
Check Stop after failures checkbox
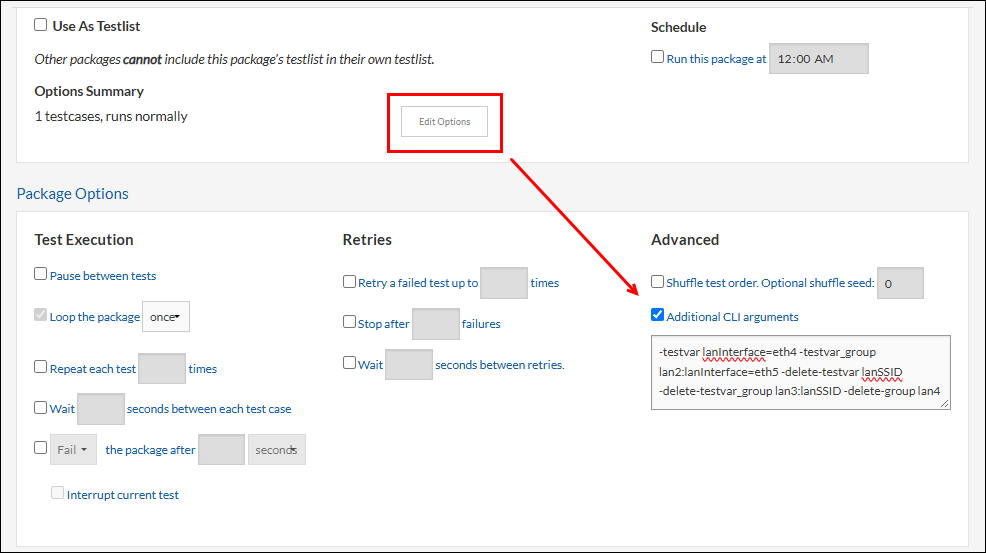349,322
